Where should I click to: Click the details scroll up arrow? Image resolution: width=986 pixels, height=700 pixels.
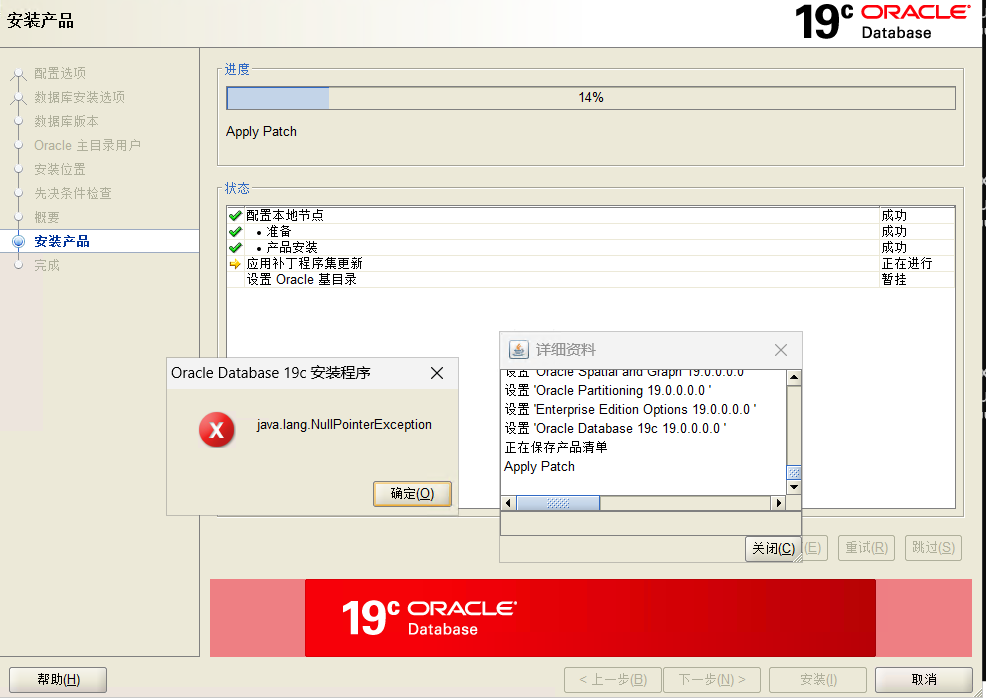[x=794, y=378]
